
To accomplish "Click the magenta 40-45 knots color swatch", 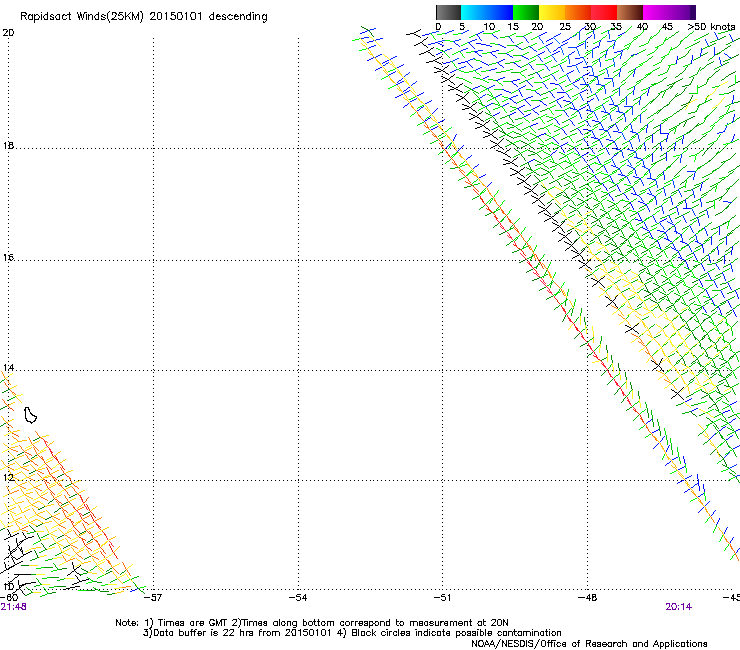I will [656, 12].
